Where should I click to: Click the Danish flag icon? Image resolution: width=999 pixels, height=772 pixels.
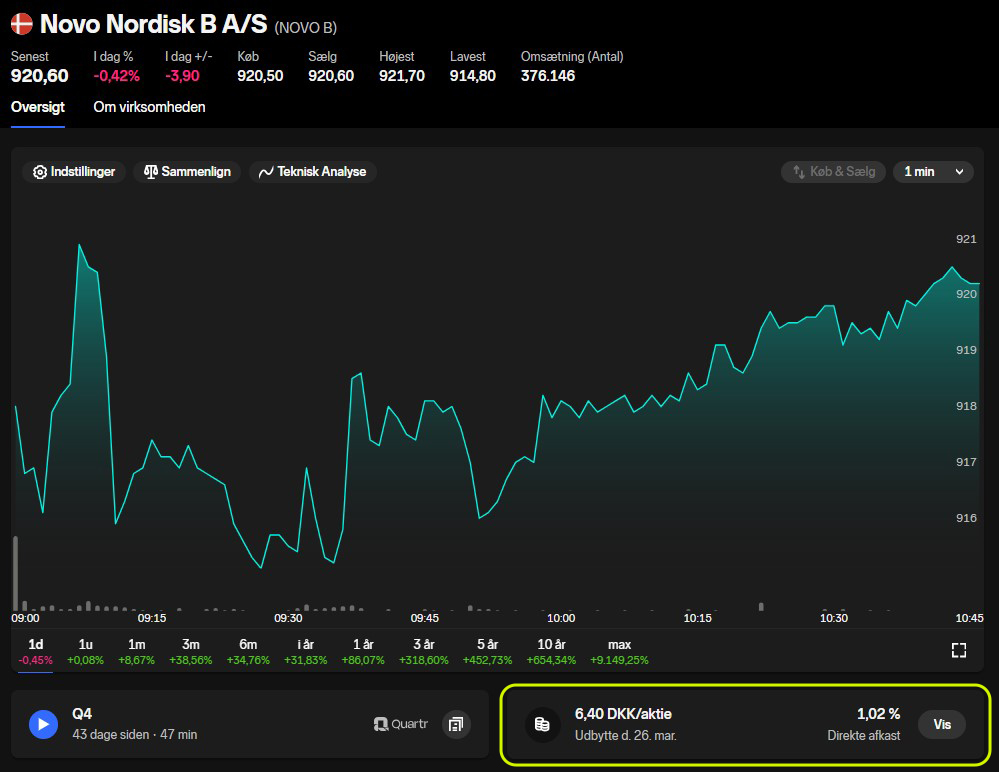pos(22,24)
